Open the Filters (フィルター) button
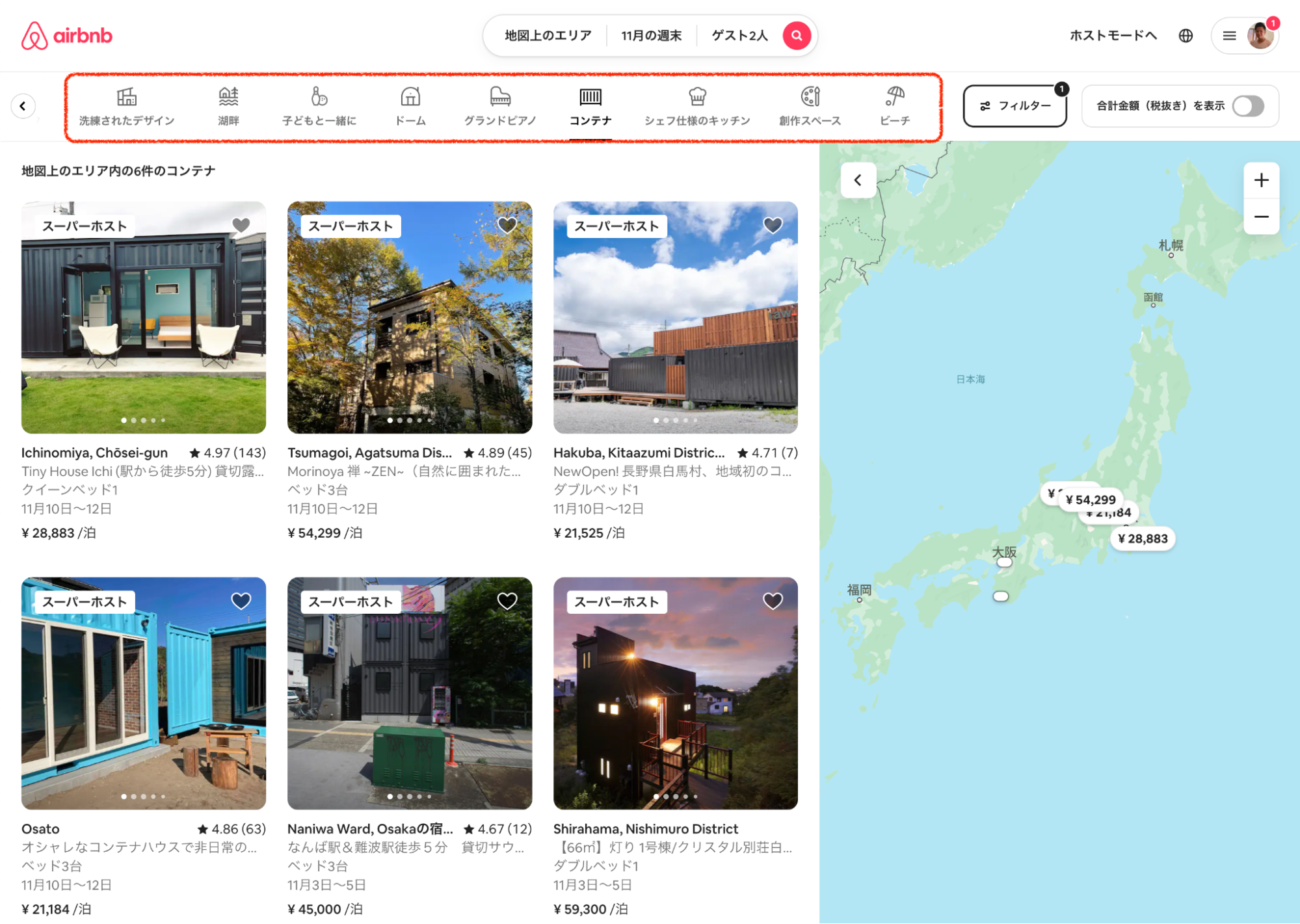Viewport: 1300px width, 924px height. pos(1015,106)
